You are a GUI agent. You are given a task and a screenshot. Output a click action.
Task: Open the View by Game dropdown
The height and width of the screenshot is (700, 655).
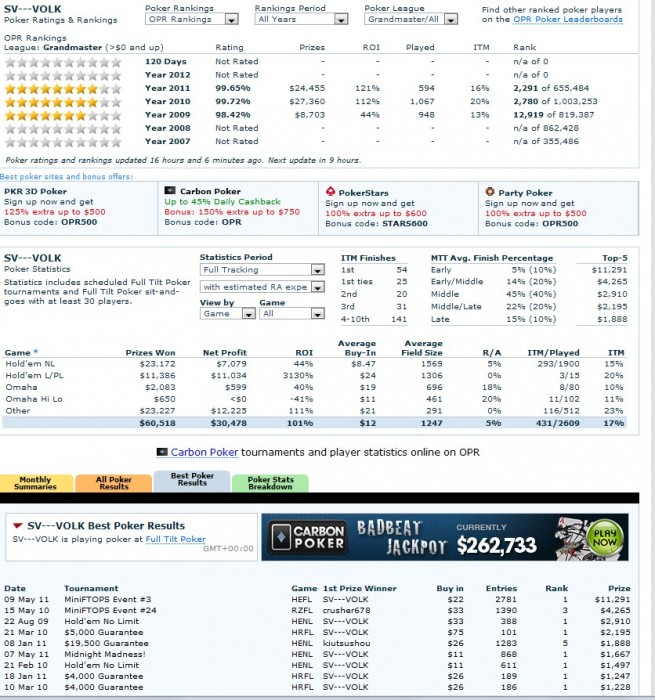[227, 313]
